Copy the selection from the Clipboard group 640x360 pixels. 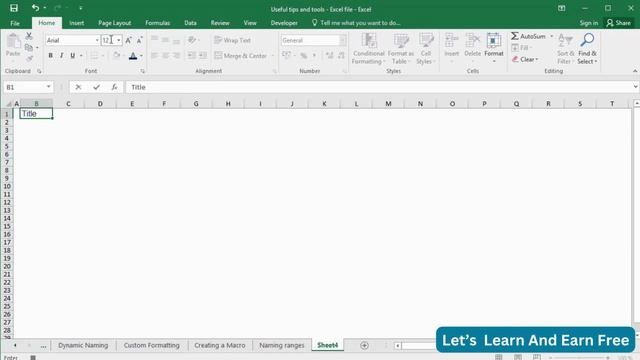pos(29,48)
